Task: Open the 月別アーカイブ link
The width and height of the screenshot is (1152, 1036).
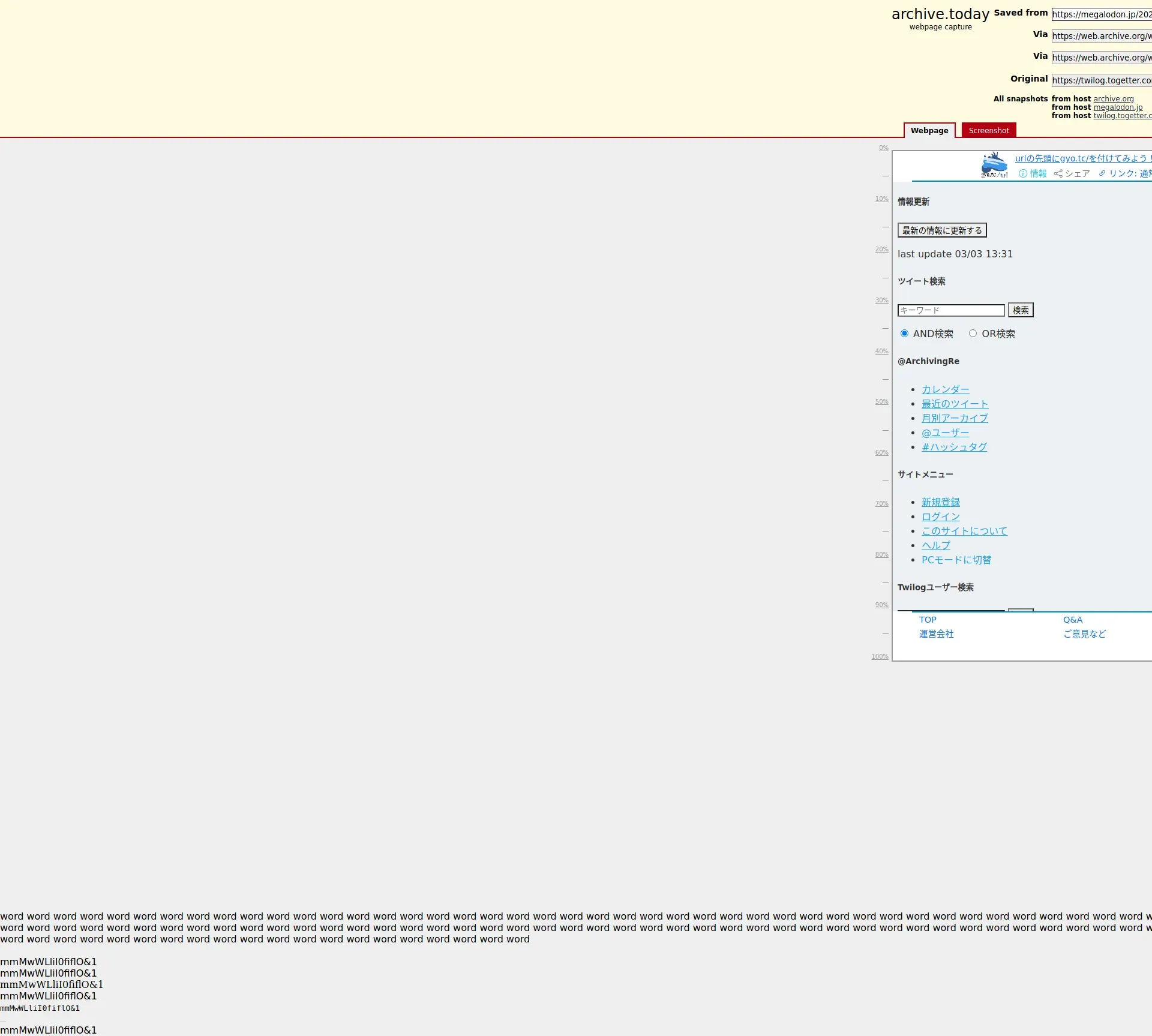Action: (954, 418)
